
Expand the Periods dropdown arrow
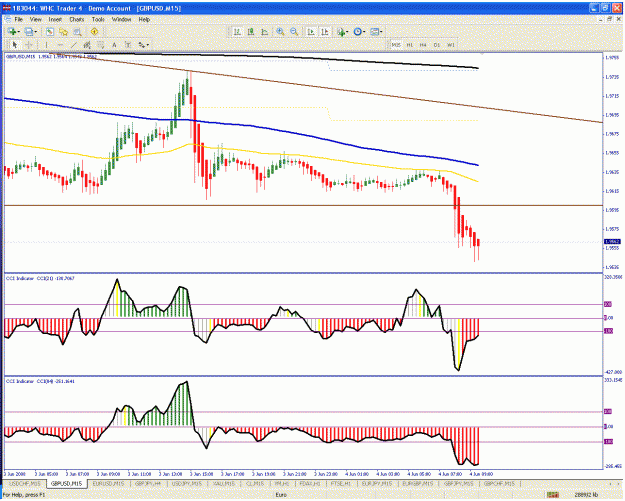[364, 32]
